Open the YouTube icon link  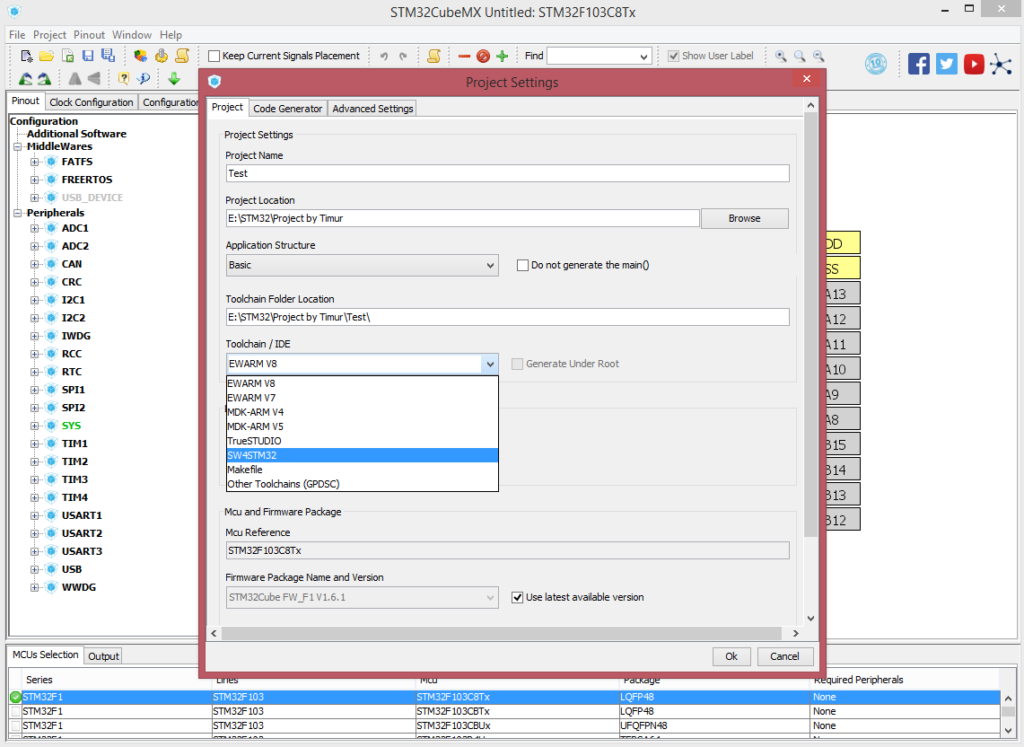tap(974, 63)
